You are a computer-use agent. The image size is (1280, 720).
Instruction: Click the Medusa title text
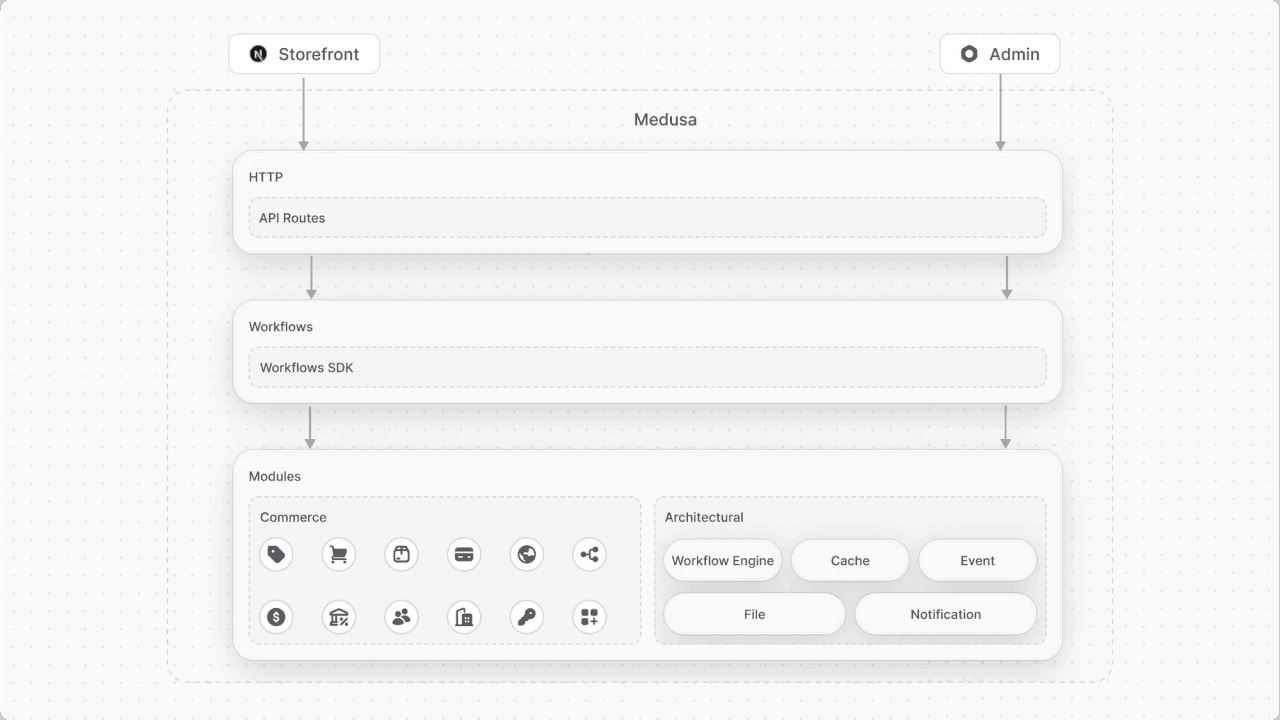tap(665, 120)
